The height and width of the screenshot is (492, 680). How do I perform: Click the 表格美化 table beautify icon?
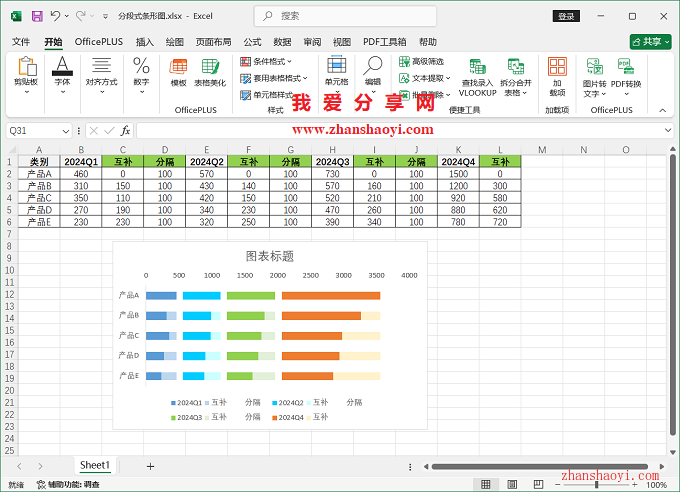pos(210,72)
